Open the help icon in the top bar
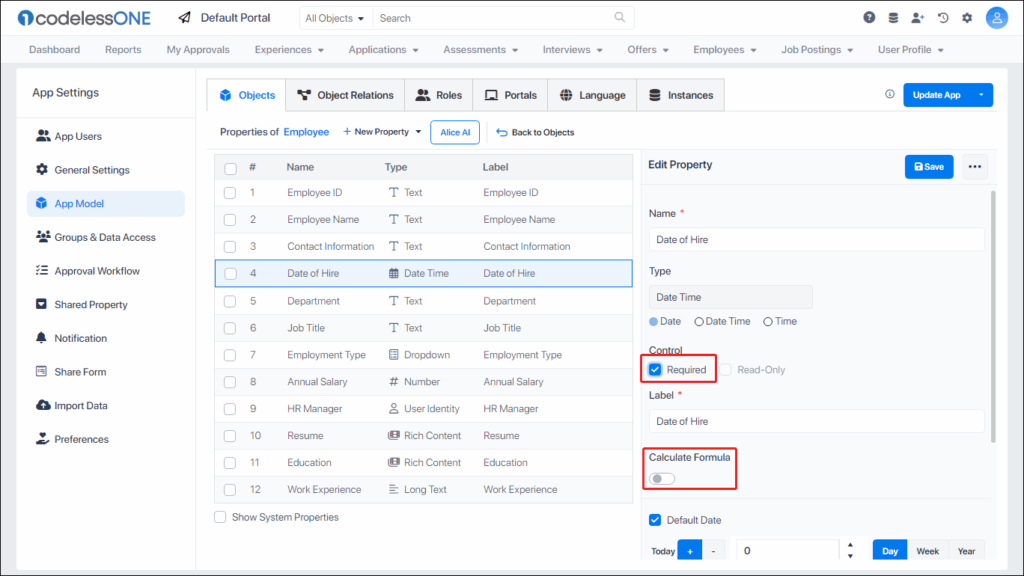 click(869, 17)
